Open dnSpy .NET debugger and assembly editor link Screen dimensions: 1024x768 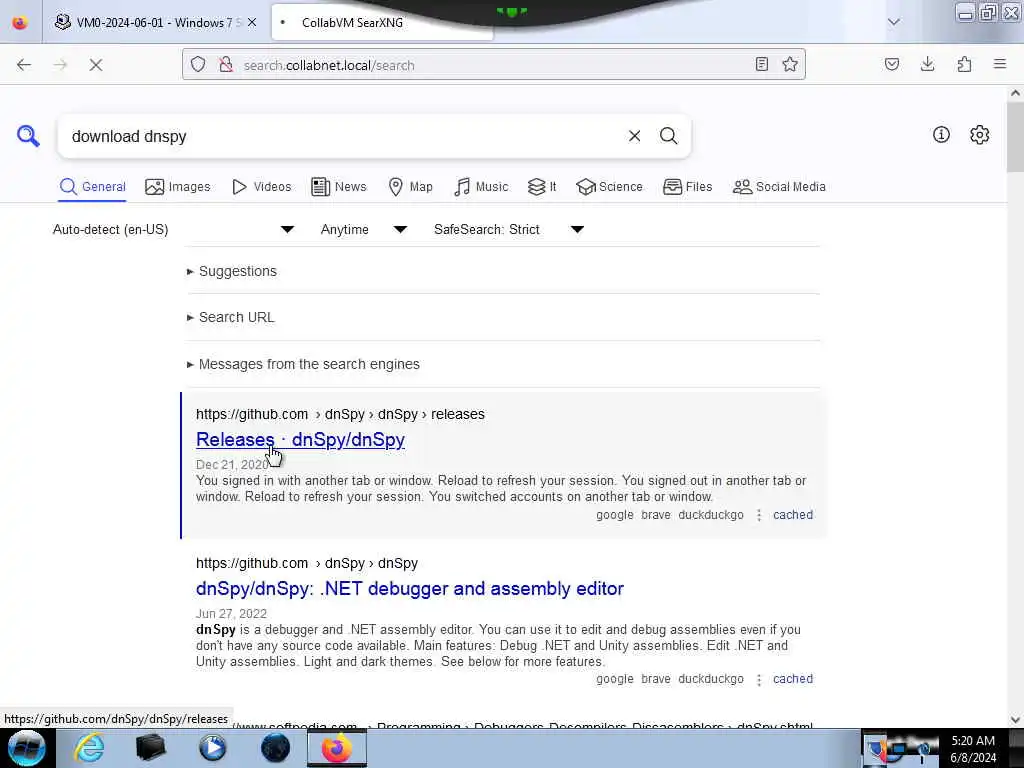409,588
